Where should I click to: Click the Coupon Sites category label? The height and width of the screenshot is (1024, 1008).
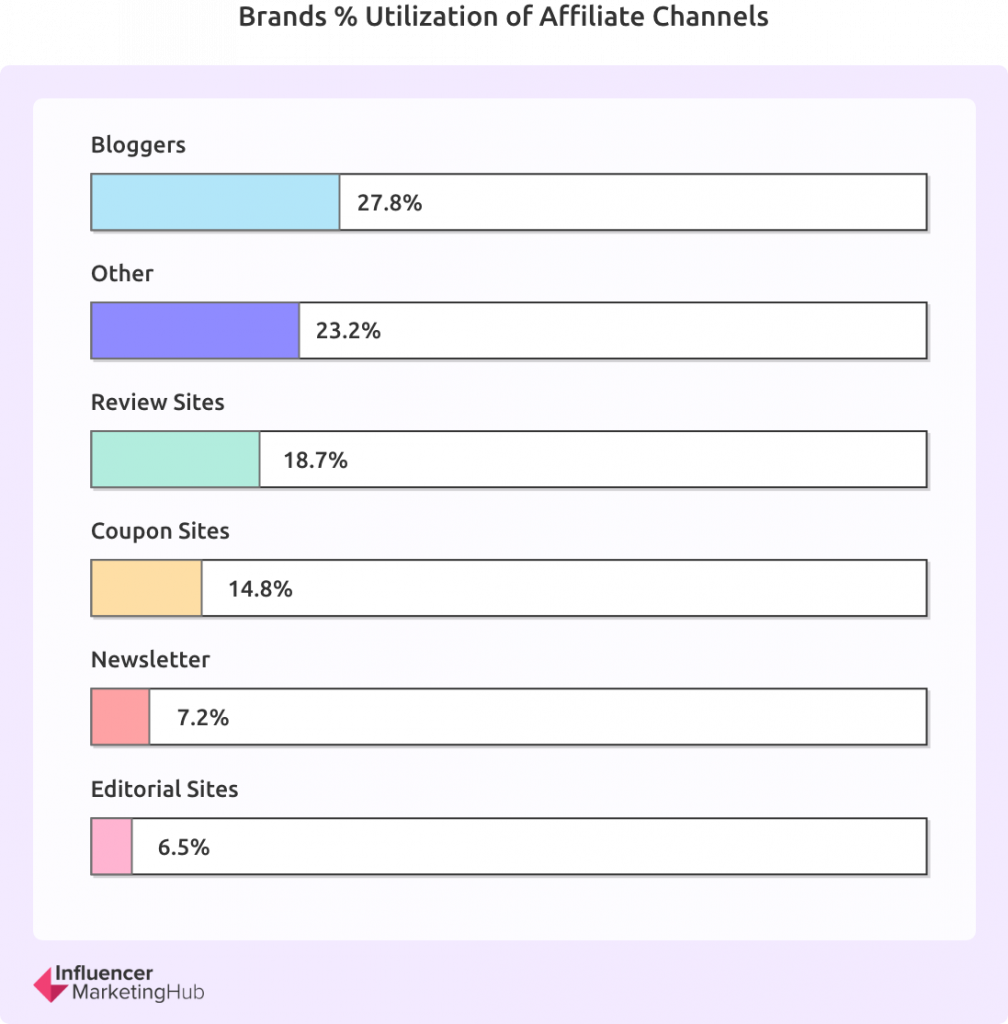pyautogui.click(x=160, y=531)
